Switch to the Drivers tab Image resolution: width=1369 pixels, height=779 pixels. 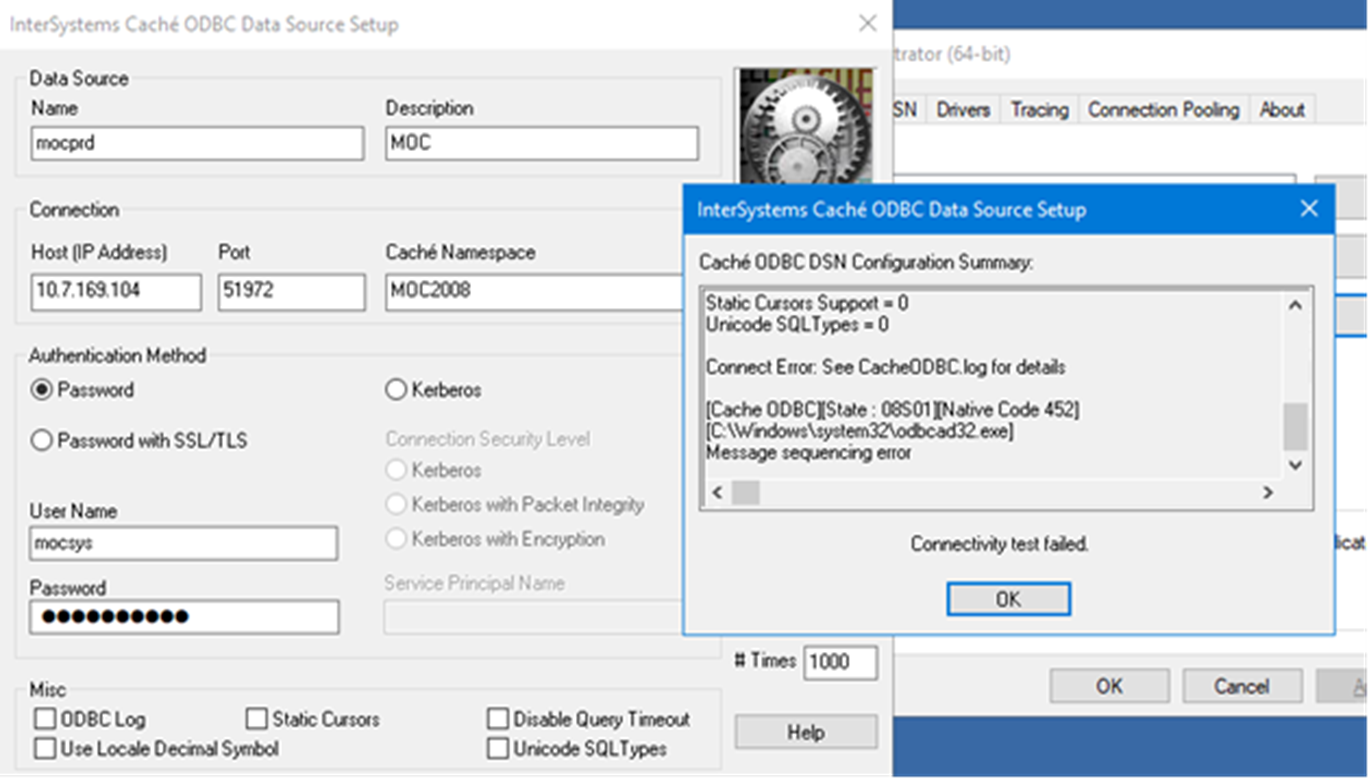963,110
